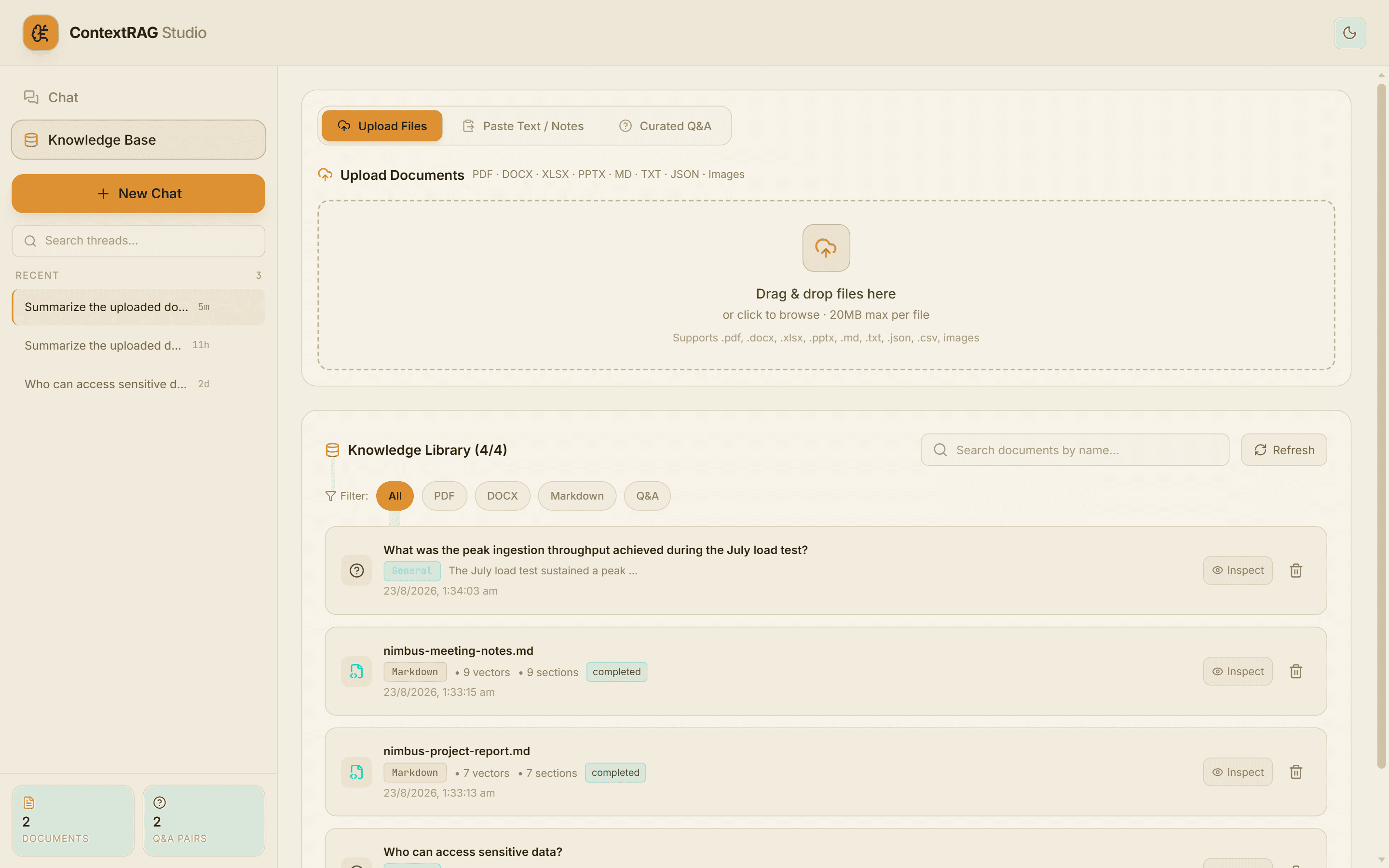This screenshot has height=868, width=1389.
Task: Select the All filter chip
Action: click(x=395, y=495)
